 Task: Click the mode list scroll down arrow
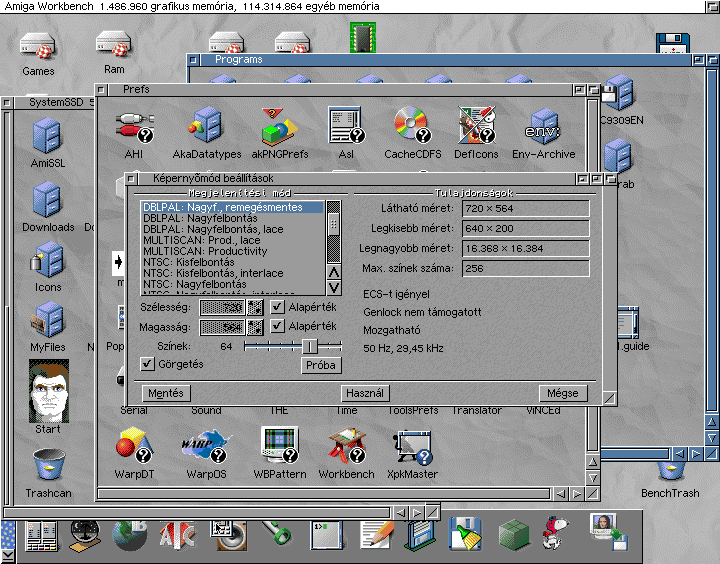334,287
